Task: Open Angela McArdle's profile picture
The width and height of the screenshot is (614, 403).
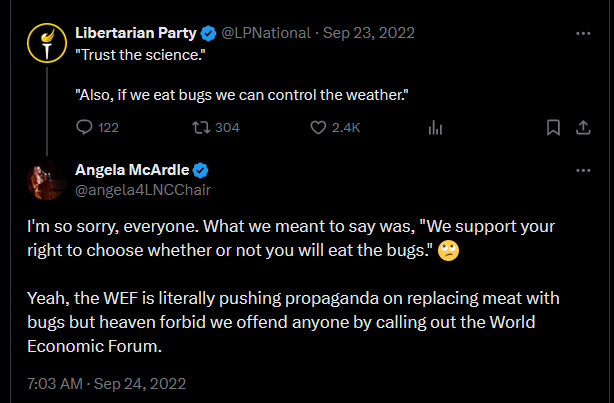Action: pyautogui.click(x=47, y=180)
